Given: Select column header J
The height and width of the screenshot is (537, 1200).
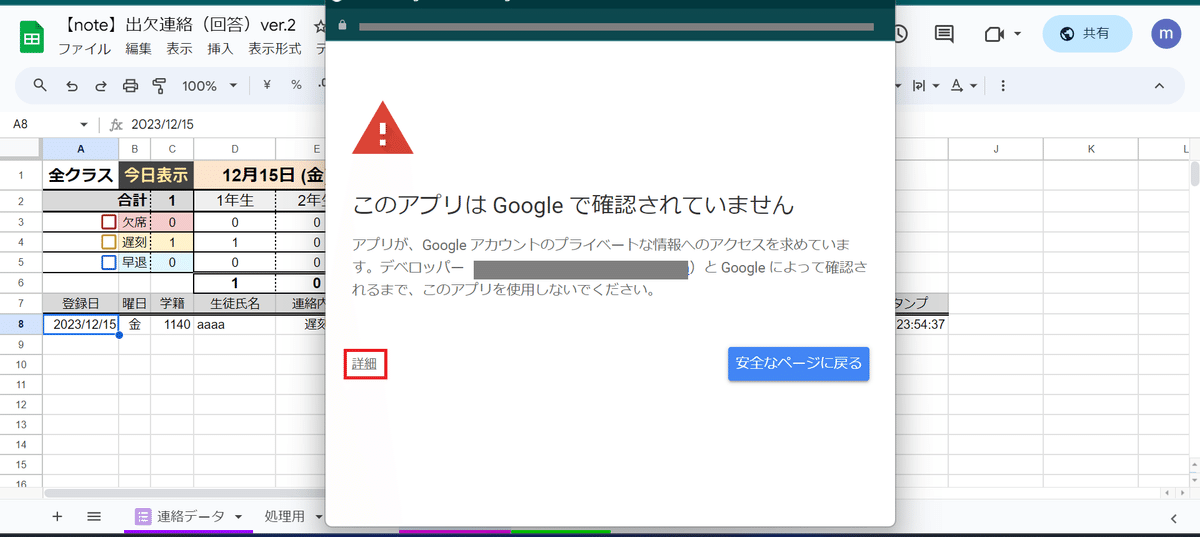Looking at the screenshot, I should click(996, 149).
